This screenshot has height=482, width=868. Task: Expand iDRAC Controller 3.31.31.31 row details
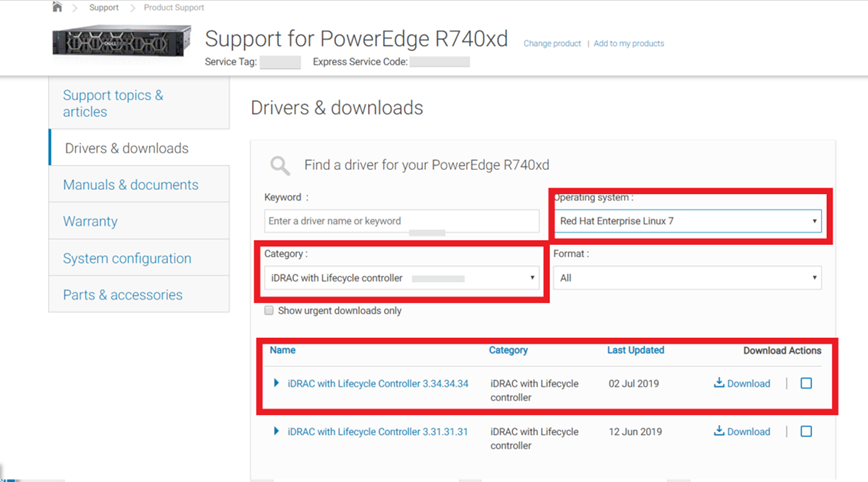tap(276, 431)
